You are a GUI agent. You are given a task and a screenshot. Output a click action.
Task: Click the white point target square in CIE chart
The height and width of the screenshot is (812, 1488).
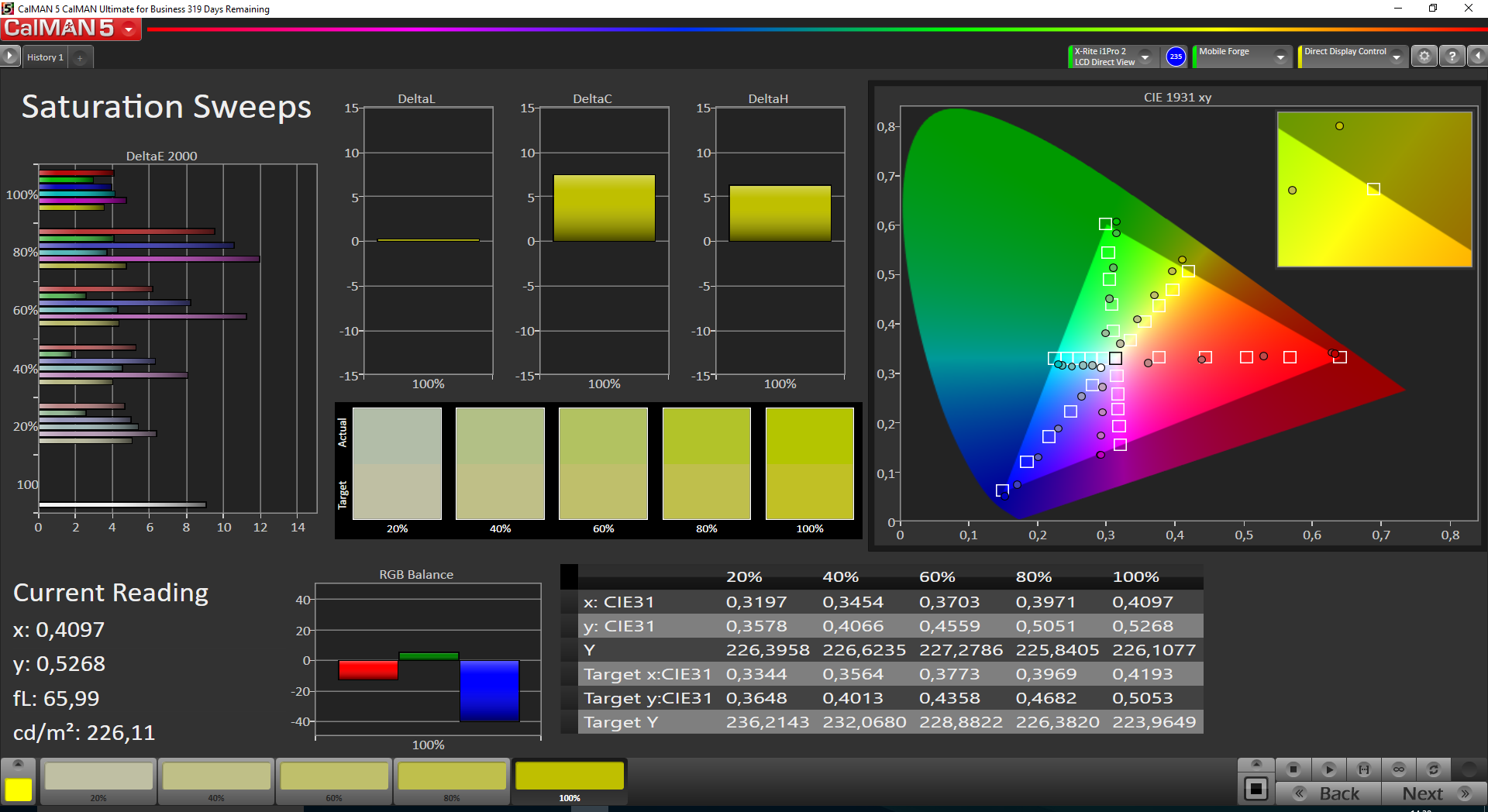coord(1115,358)
